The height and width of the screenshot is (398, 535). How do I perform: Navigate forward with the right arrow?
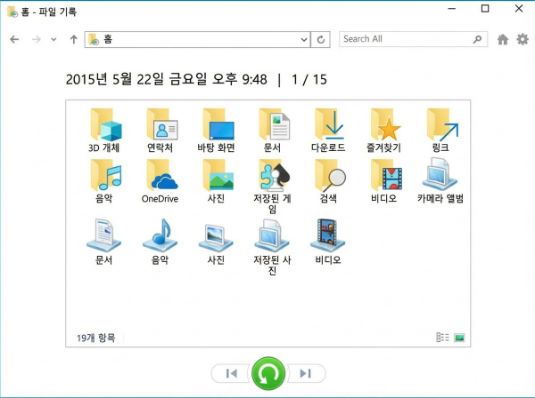pyautogui.click(x=36, y=39)
